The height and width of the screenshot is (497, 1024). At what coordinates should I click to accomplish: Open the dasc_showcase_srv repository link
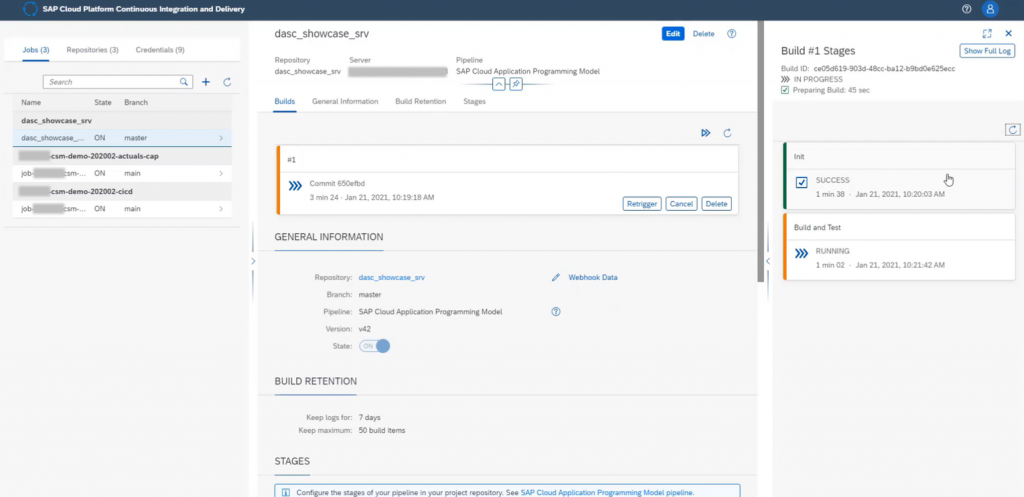391,278
